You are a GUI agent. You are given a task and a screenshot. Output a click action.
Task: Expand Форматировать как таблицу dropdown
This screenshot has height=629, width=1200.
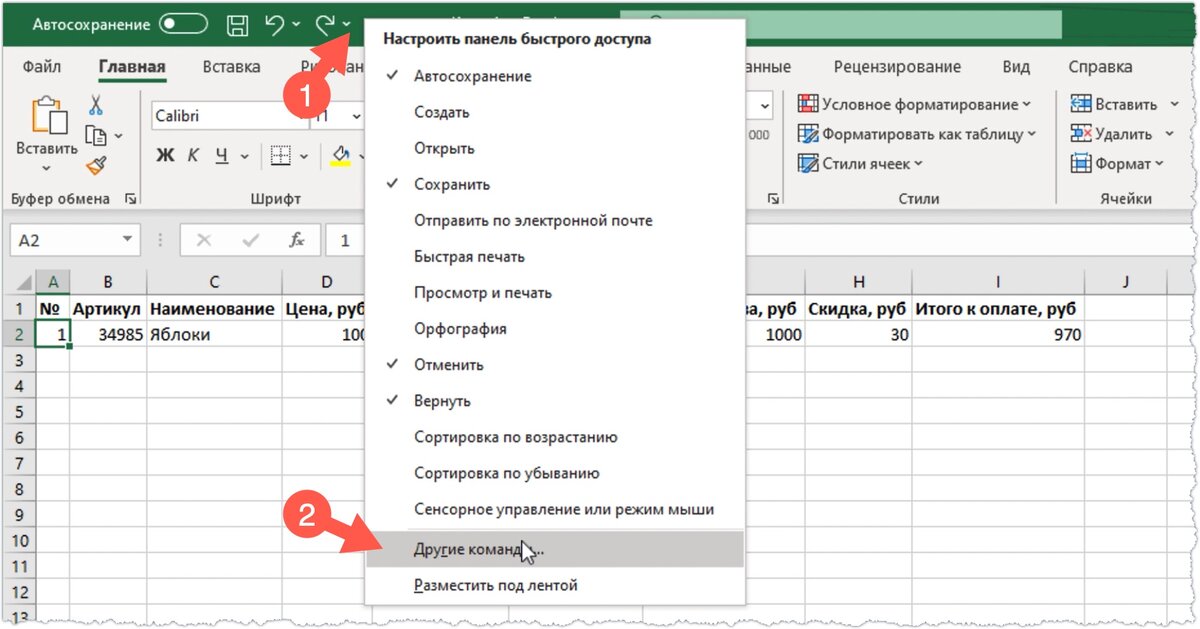1031,134
